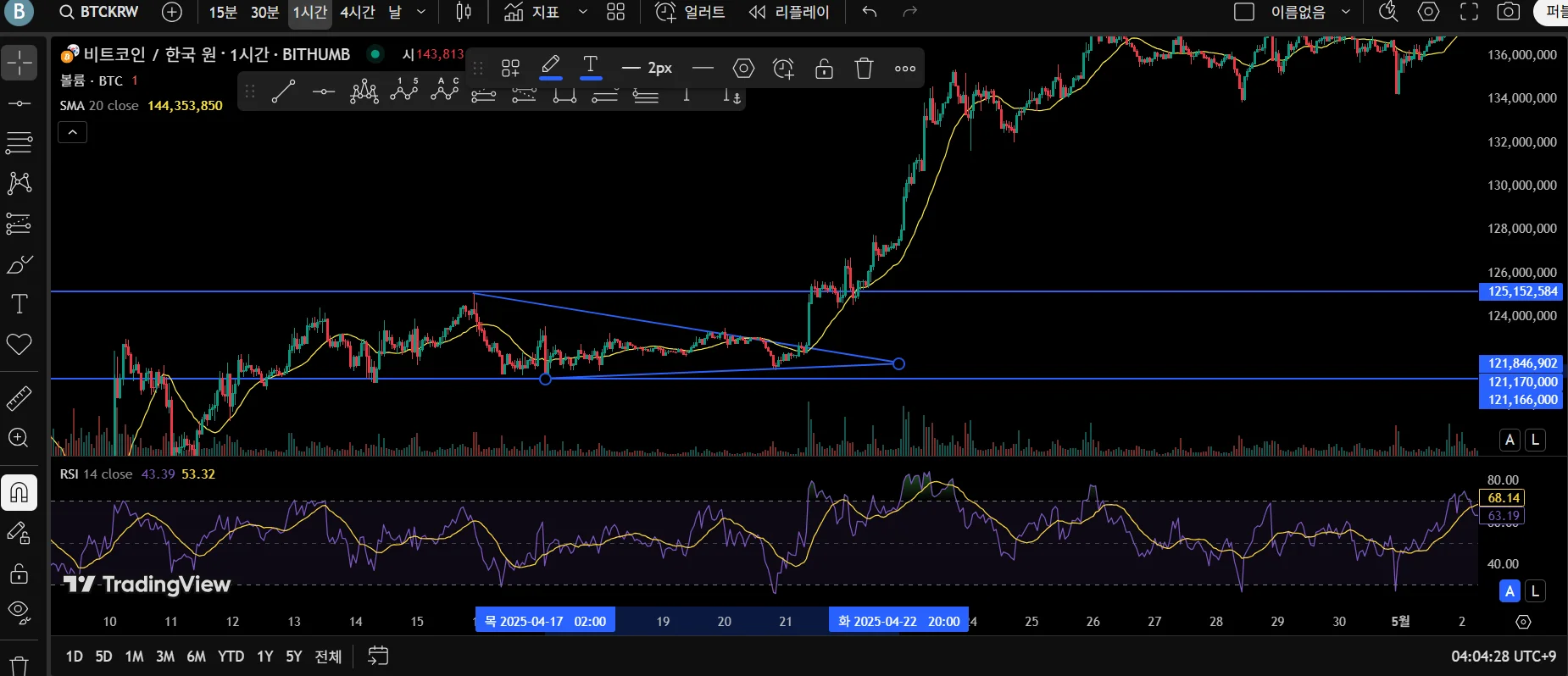This screenshot has width=1568, height=676.
Task: Switch to the 날 daily timeframe
Action: click(x=395, y=12)
